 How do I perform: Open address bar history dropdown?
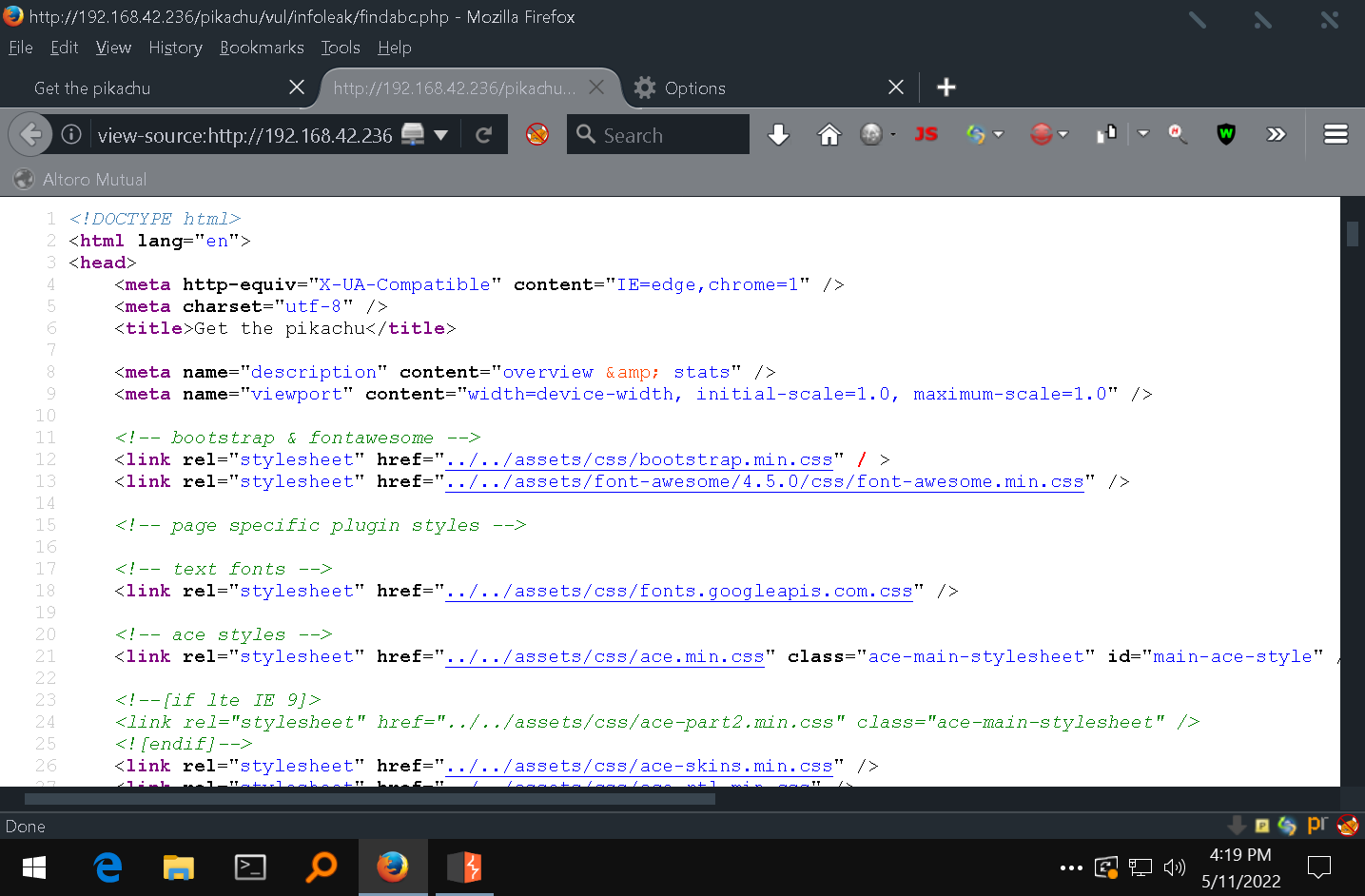click(440, 135)
